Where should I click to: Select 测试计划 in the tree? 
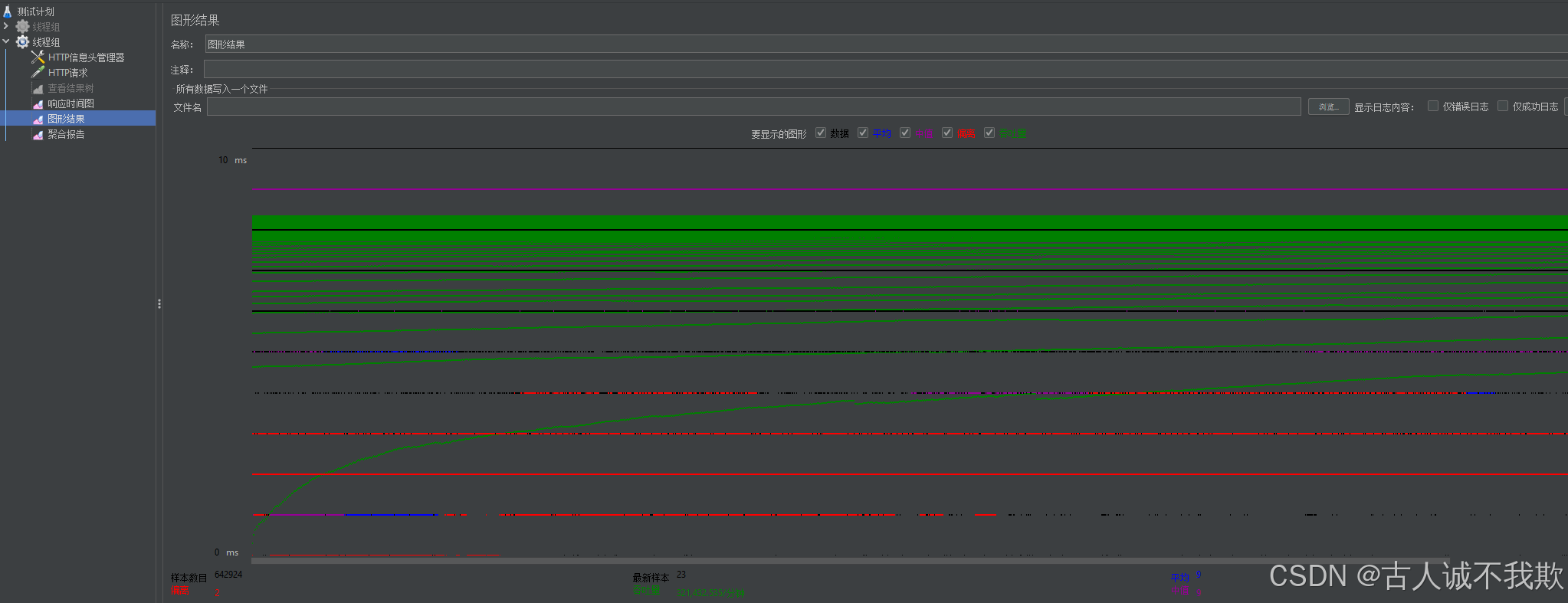point(36,11)
